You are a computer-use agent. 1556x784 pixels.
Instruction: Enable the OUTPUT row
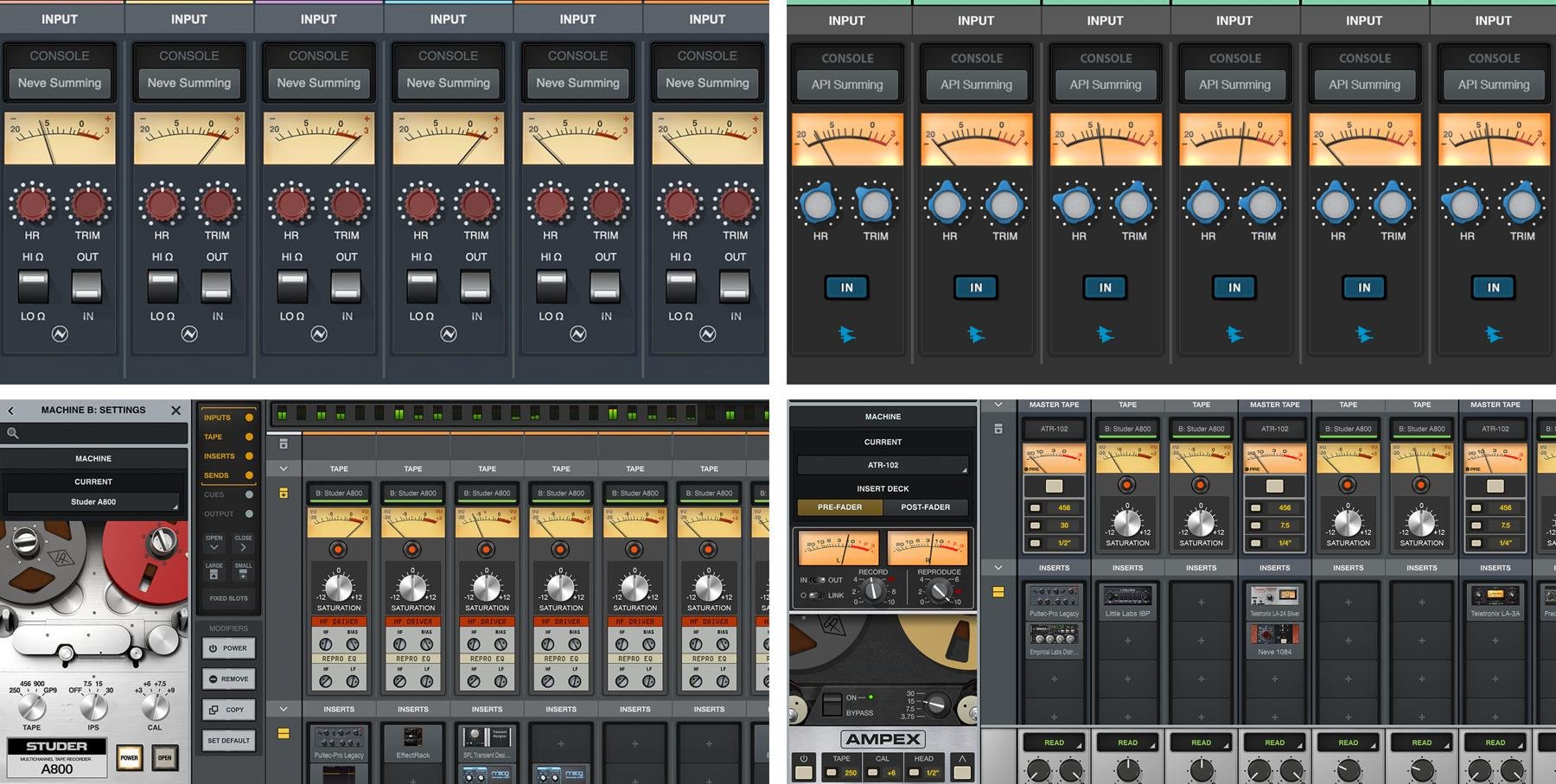228,513
